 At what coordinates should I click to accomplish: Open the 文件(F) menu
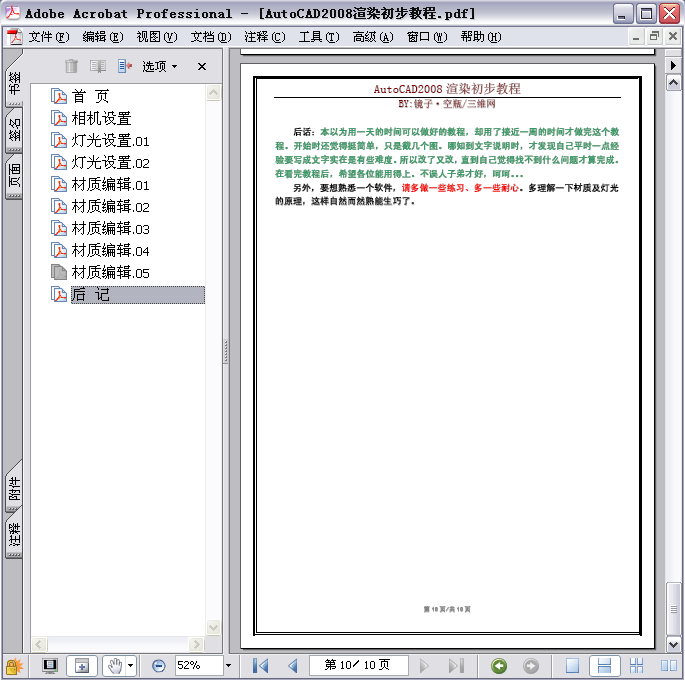click(x=48, y=37)
